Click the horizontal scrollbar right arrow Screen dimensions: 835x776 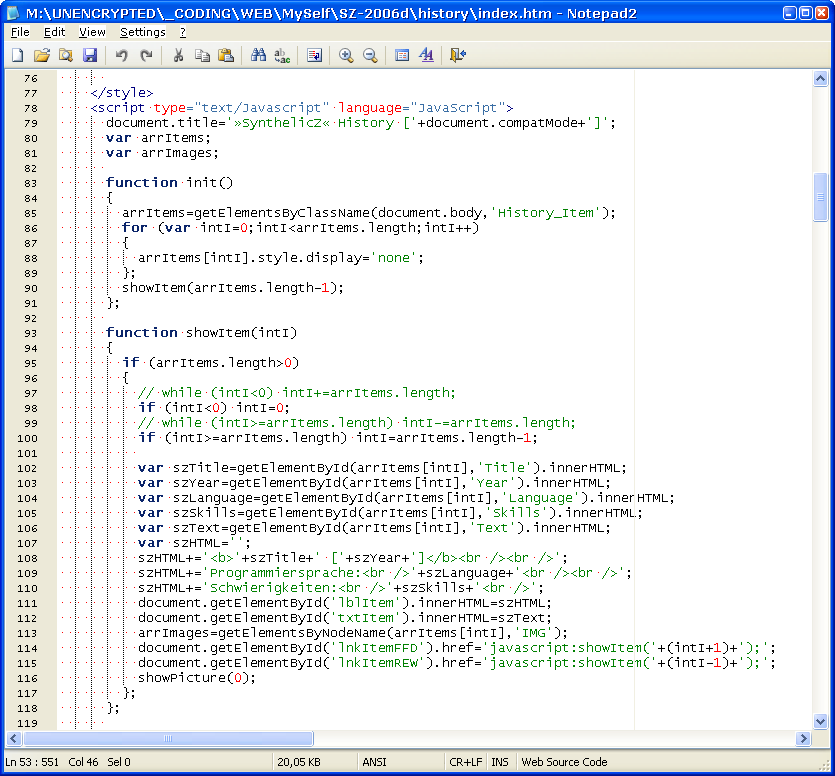pos(804,738)
